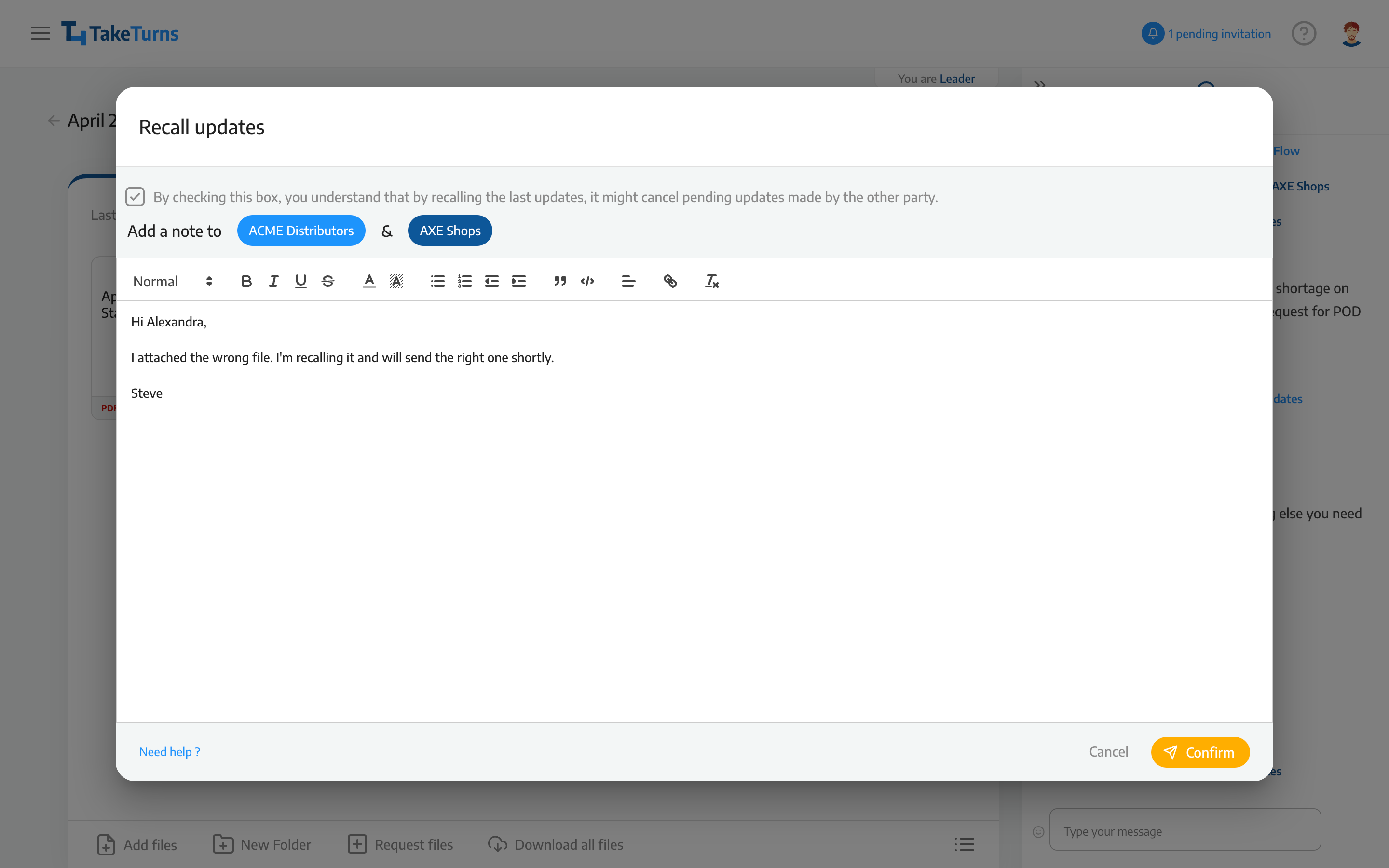Download all files
Screen dimensions: 1389x868
point(555,844)
